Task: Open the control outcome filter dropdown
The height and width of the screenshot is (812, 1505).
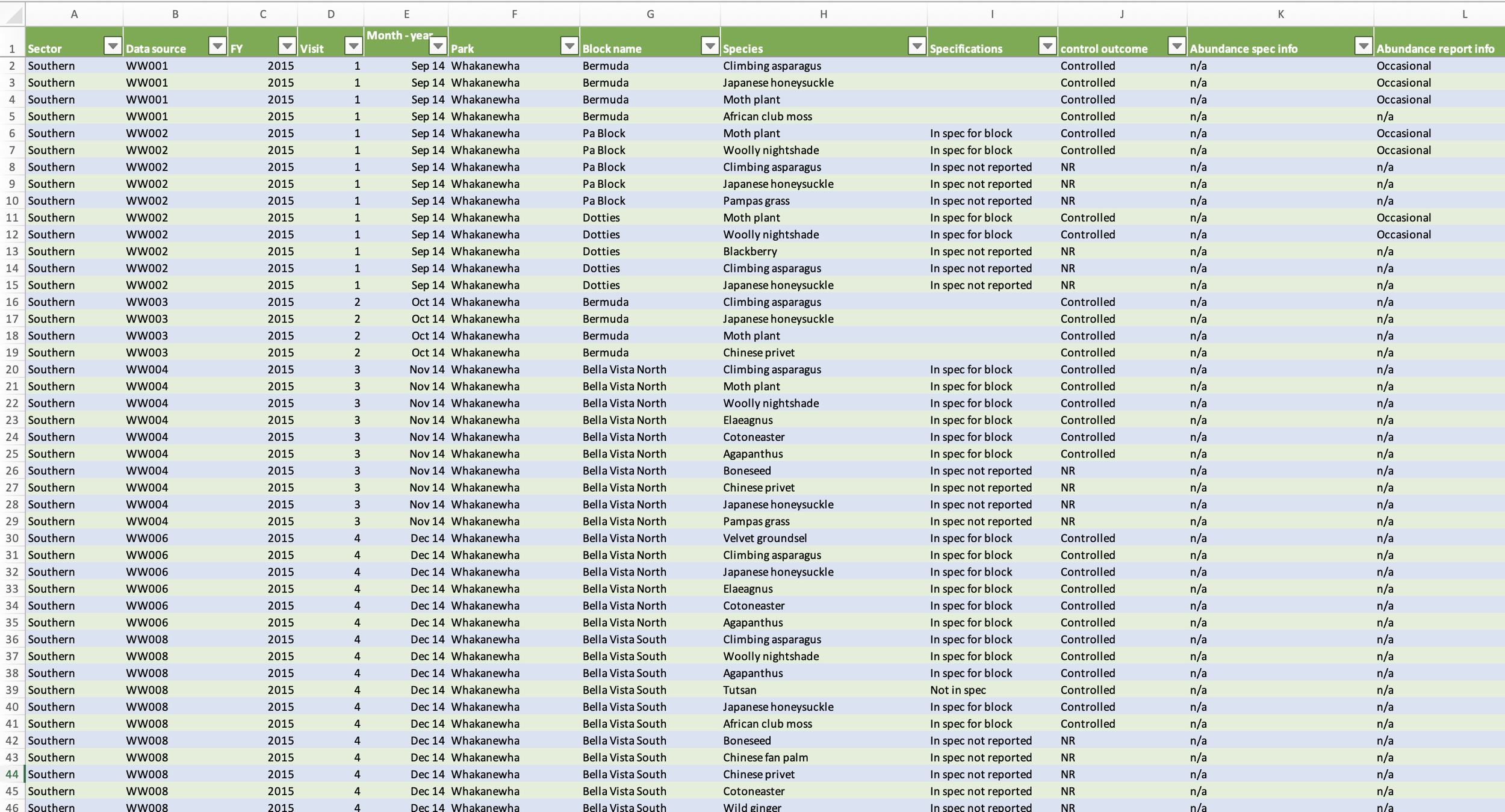Action: (1176, 46)
